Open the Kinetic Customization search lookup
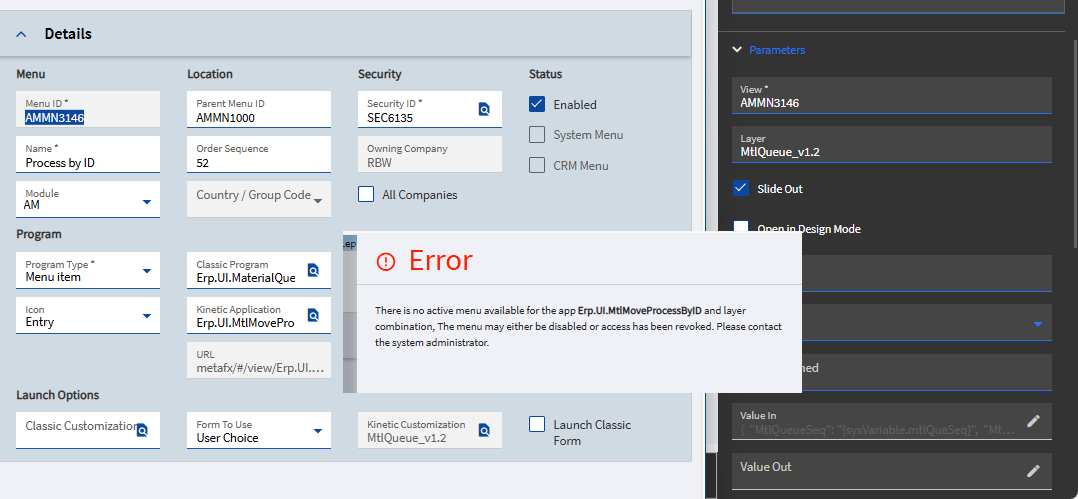The height and width of the screenshot is (499, 1078). coord(484,430)
